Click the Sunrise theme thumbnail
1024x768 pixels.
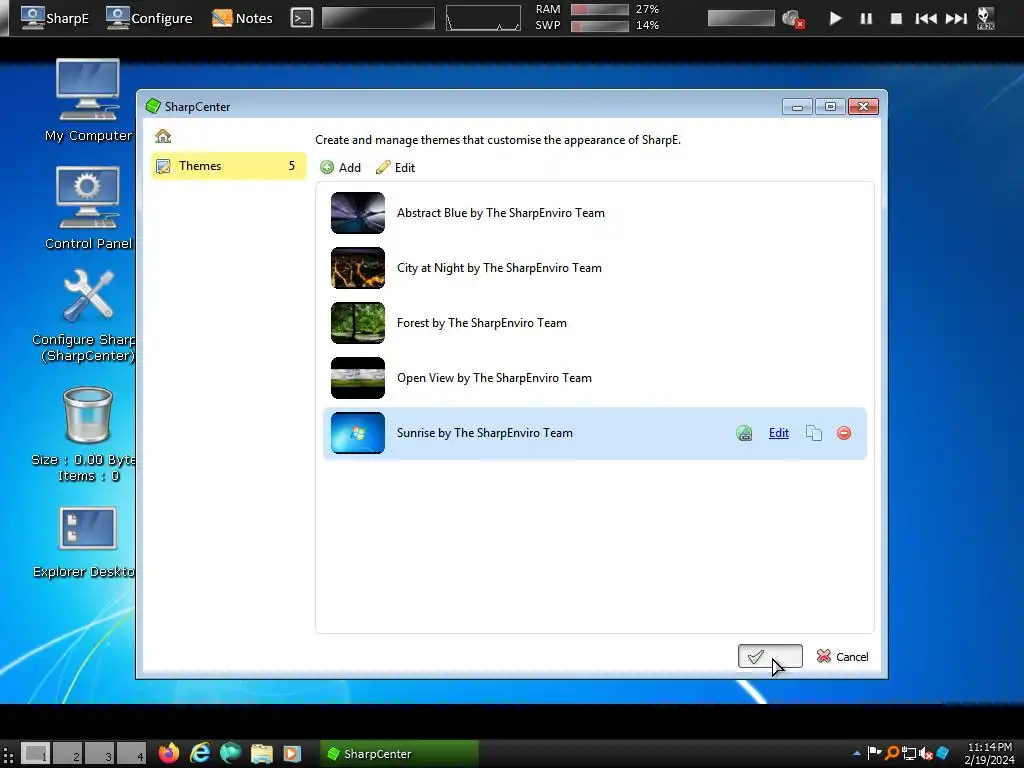[358, 433]
